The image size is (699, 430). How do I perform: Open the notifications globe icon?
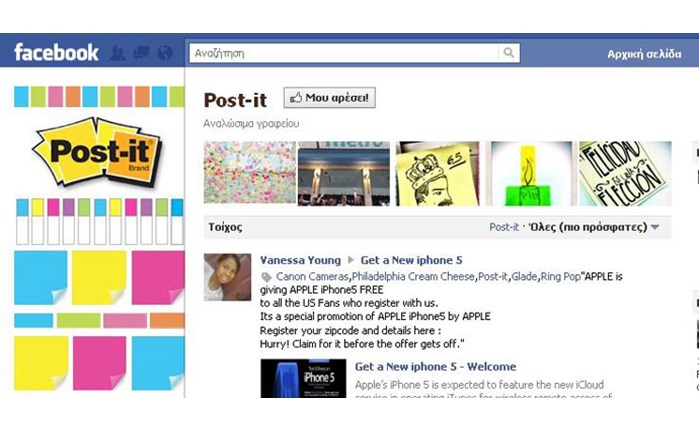[165, 53]
